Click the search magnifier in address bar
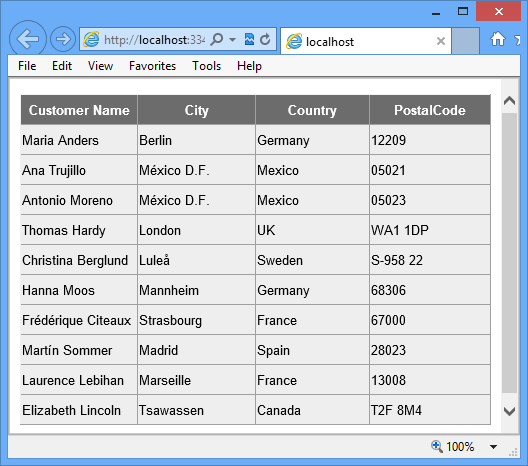This screenshot has width=528, height=466. coord(217,39)
